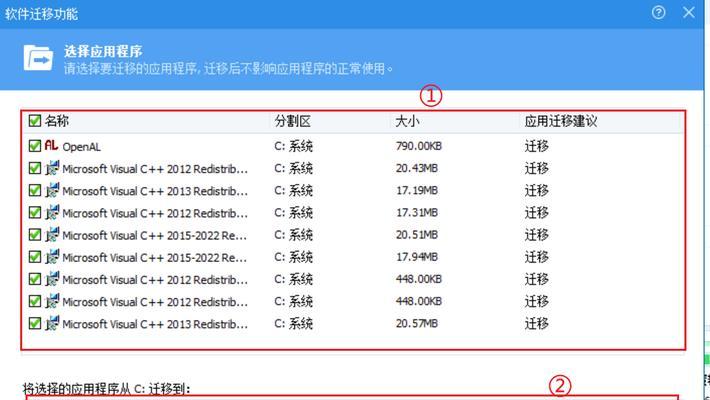
Task: Uncheck the checkbox for the 17.94MB entry
Action: point(35,257)
